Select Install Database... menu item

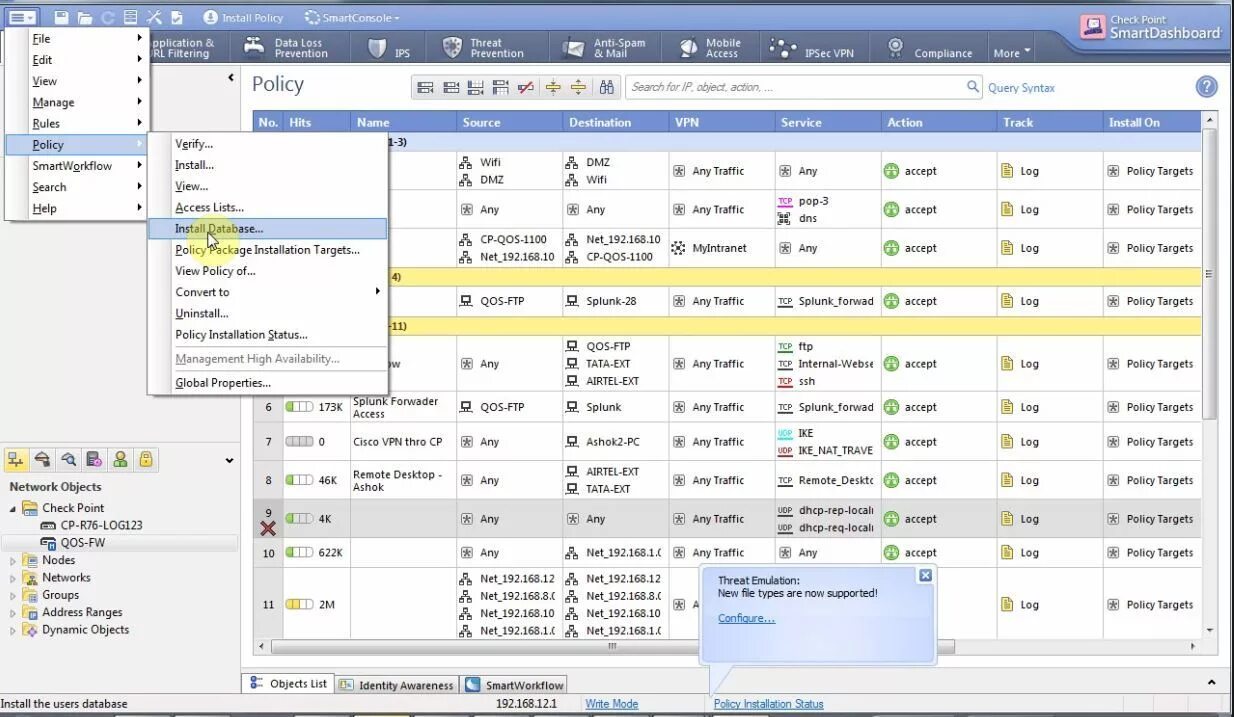[x=267, y=229]
